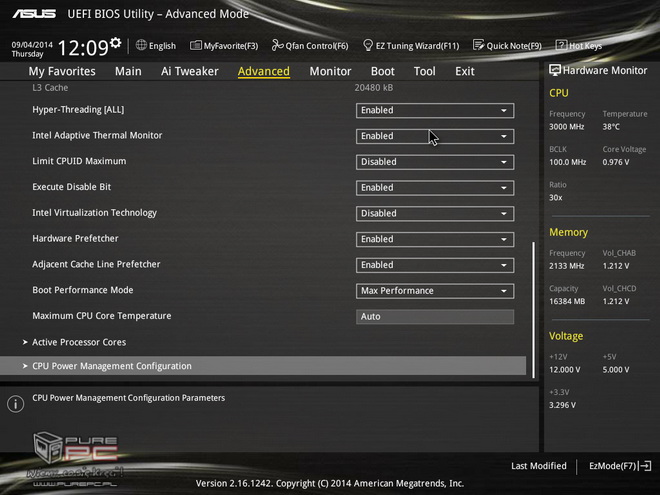
Task: Click the Hardware Monitor screen icon
Action: pos(555,70)
